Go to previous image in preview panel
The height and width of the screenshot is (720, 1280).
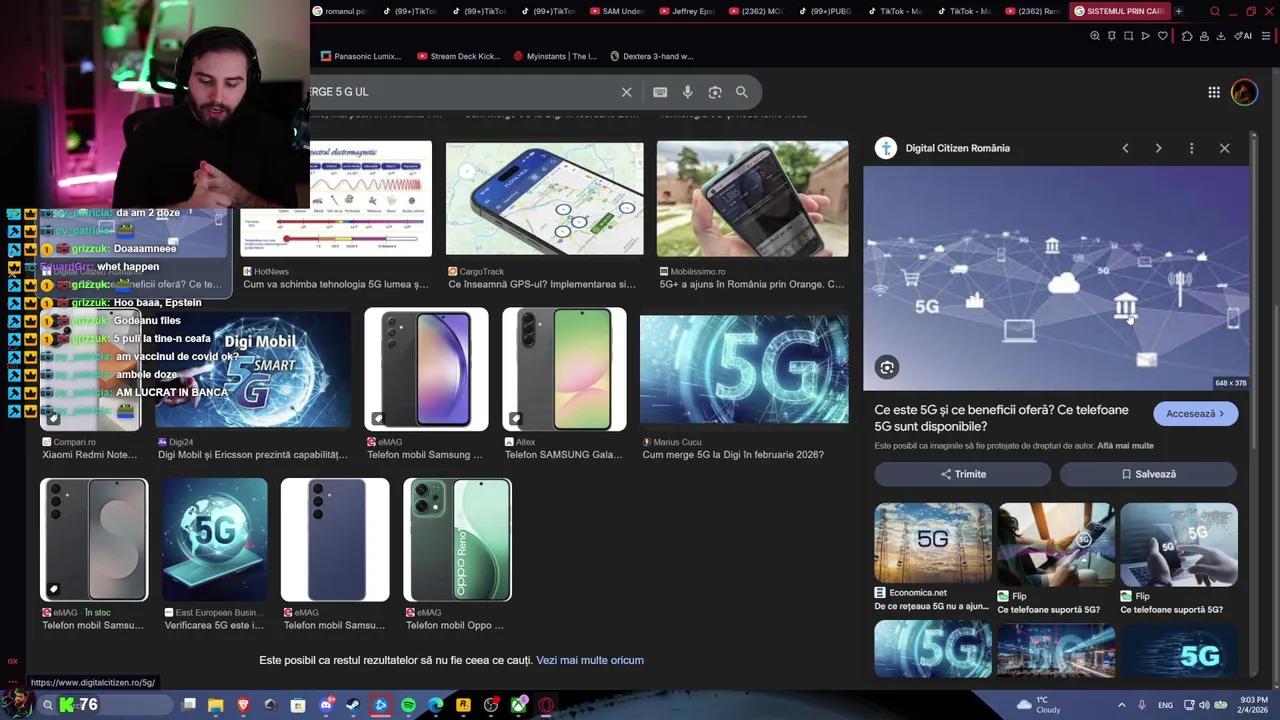(1125, 148)
